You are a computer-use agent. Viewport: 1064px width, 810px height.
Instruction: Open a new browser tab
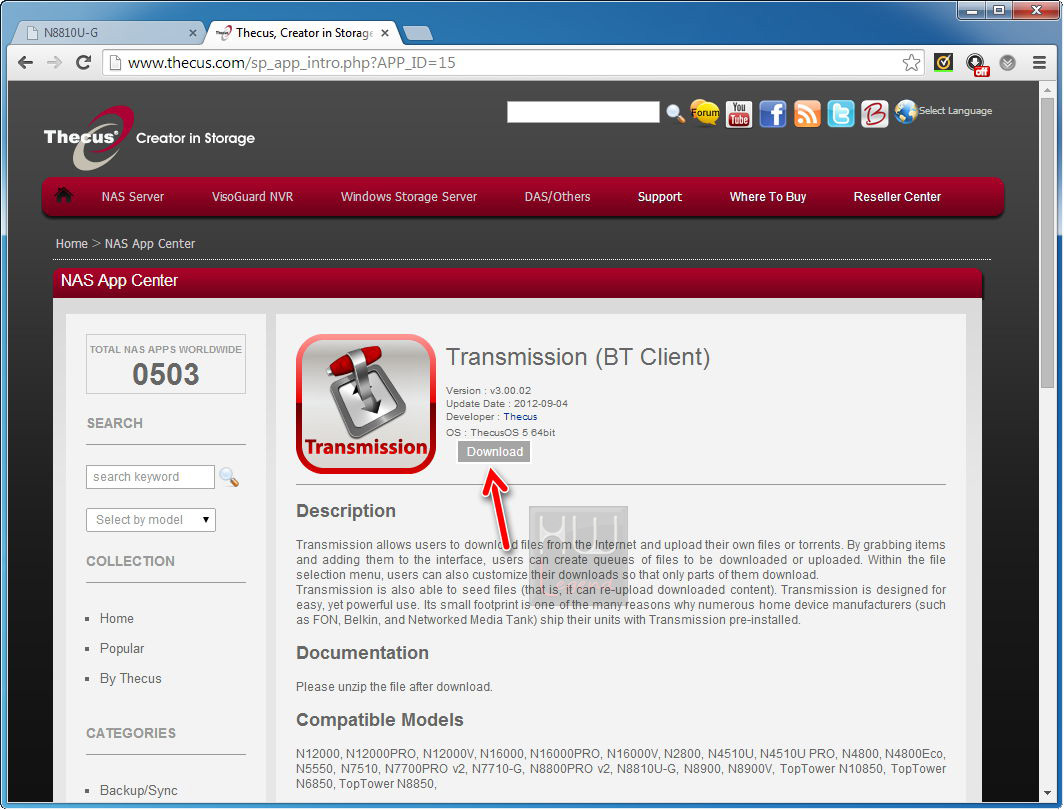click(x=417, y=33)
